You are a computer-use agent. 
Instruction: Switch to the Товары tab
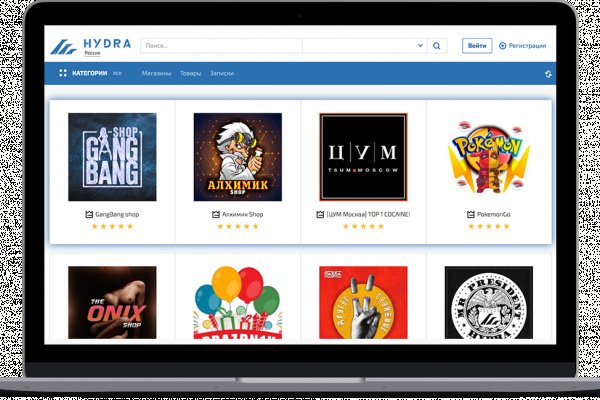pyautogui.click(x=190, y=73)
